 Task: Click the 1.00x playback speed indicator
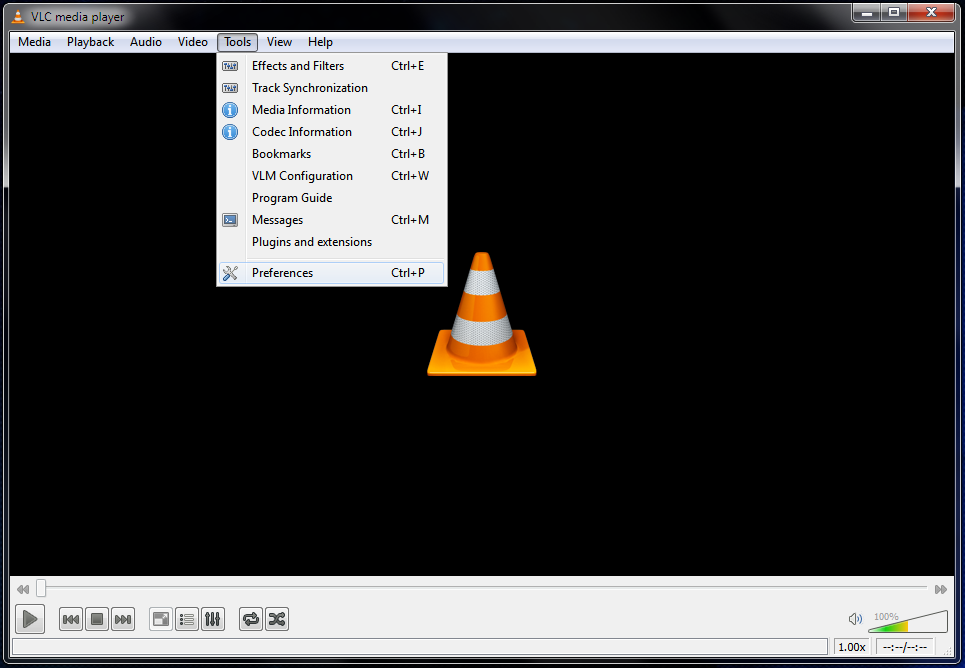pos(852,647)
